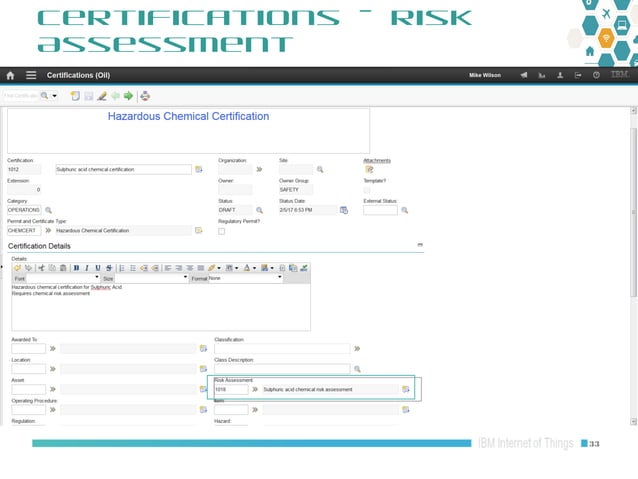Viewport: 638px width, 479px height.
Task: Toggle Strikethrough formatting in Details editor
Action: (x=109, y=268)
